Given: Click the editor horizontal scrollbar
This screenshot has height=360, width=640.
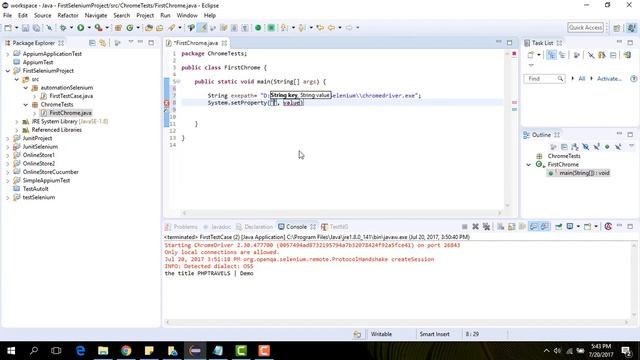Looking at the screenshot, I should [342, 213].
